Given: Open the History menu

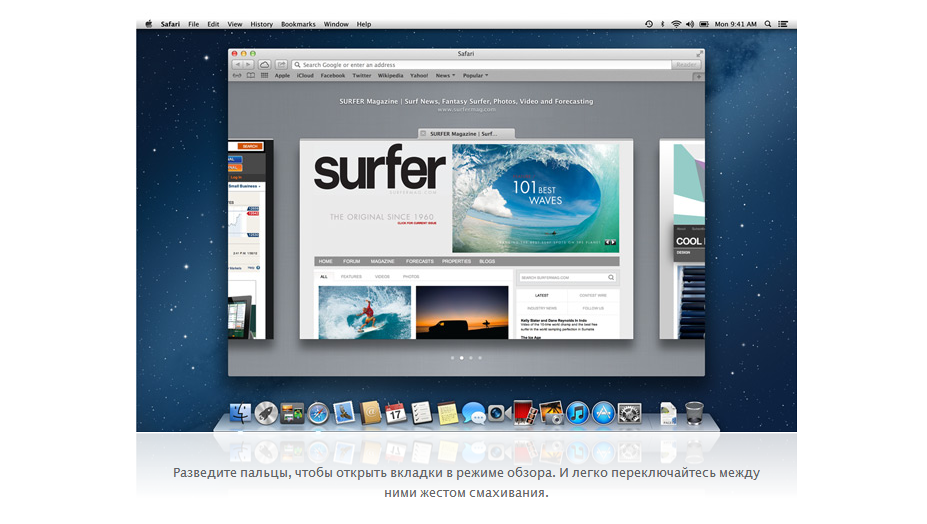Looking at the screenshot, I should point(261,24).
